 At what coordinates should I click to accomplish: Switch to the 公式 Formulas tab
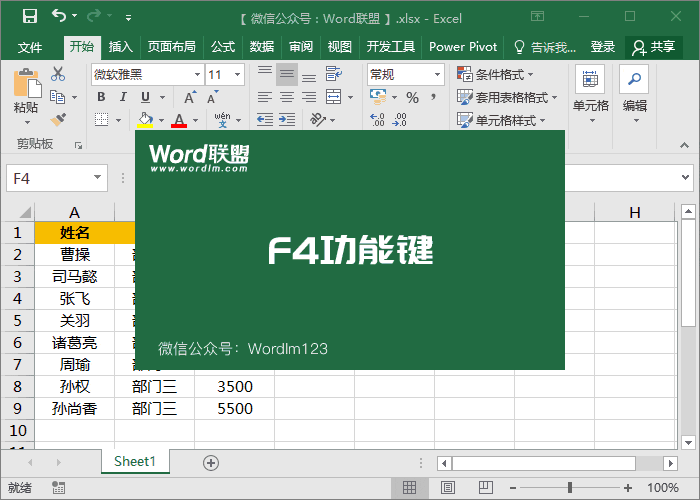pyautogui.click(x=223, y=46)
